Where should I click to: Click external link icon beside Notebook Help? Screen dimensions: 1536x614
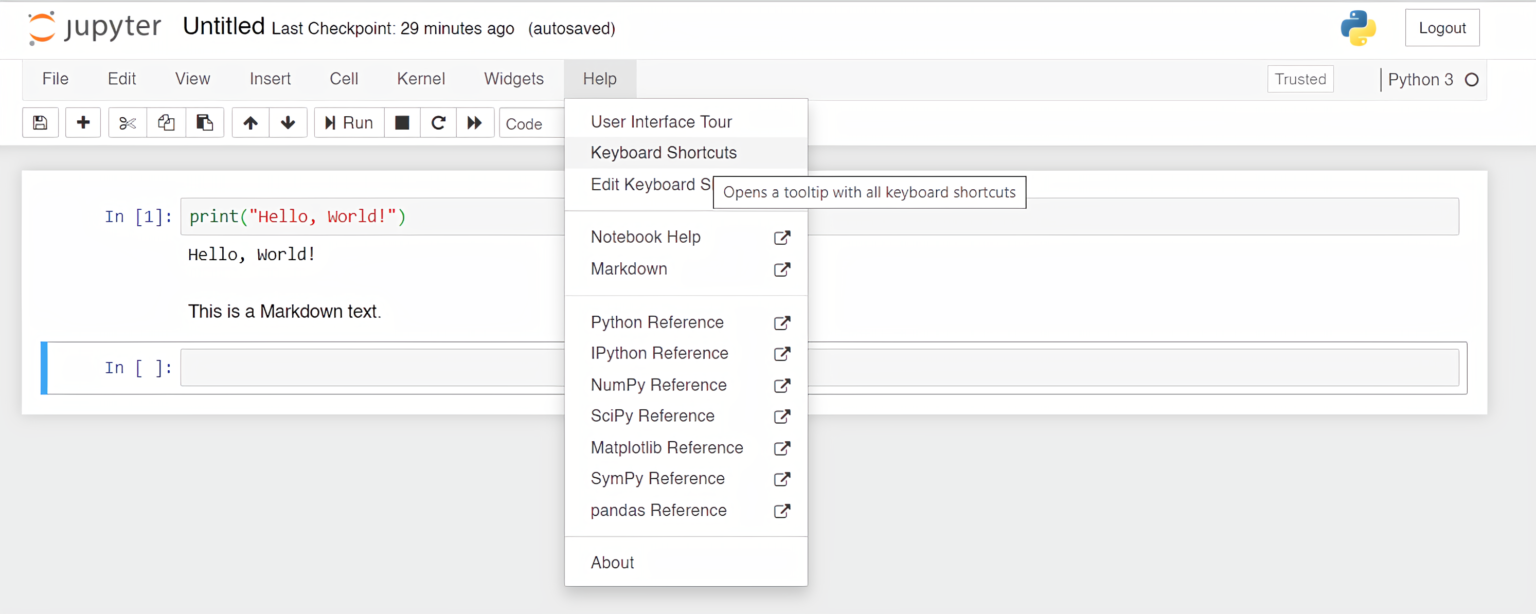click(782, 238)
